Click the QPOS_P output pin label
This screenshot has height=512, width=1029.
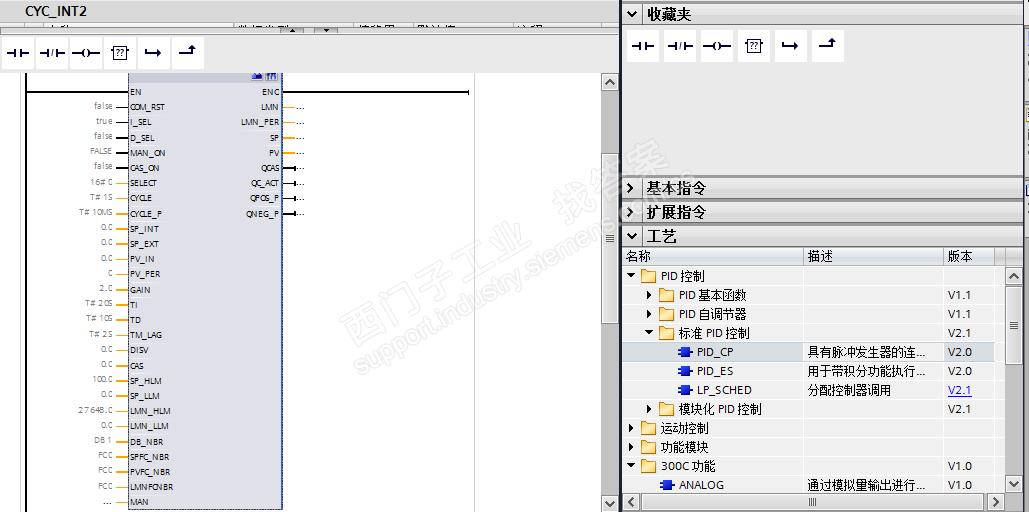click(x=264, y=198)
